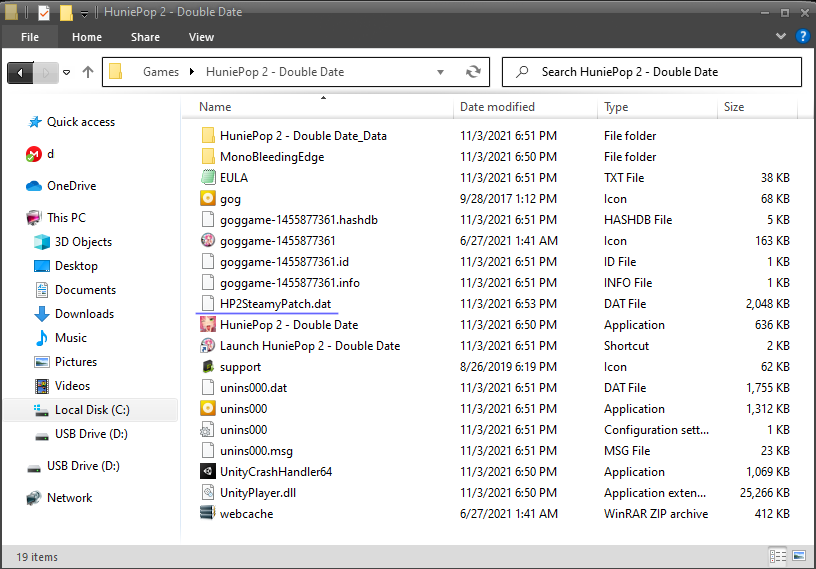Viewport: 816px width, 569px height.
Task: Open recent locations dropdown
Action: [x=67, y=72]
